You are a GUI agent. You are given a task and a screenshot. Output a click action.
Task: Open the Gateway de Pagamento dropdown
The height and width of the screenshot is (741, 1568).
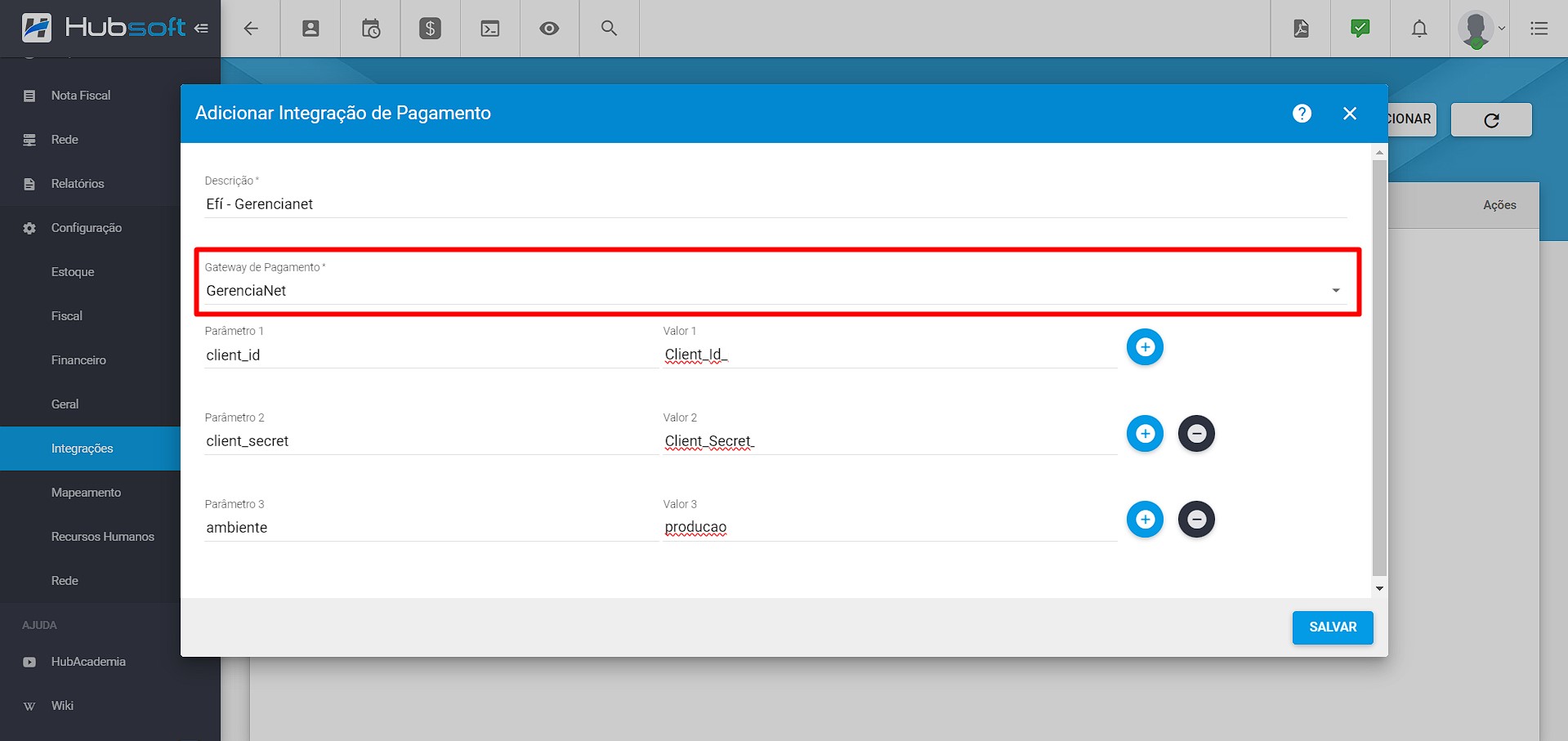(x=775, y=291)
